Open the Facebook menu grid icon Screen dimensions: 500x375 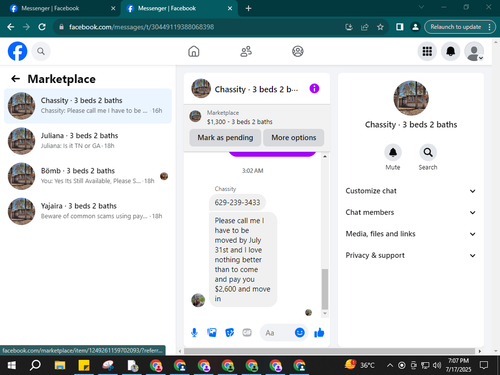click(427, 51)
